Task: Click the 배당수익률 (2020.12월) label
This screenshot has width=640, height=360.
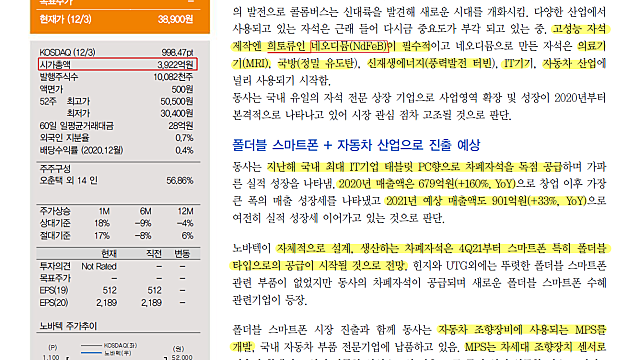Action: 81,150
